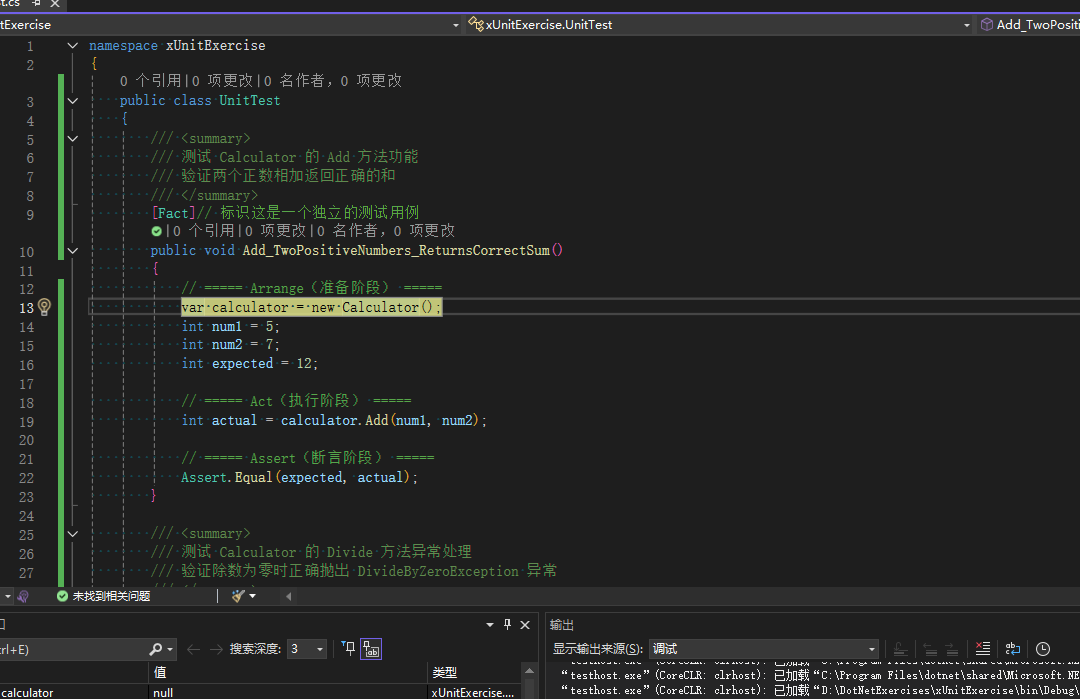The image size is (1080, 699).
Task: Click the green test-passed glyph beside Add_TwoPositiveNumbers
Action: click(157, 229)
